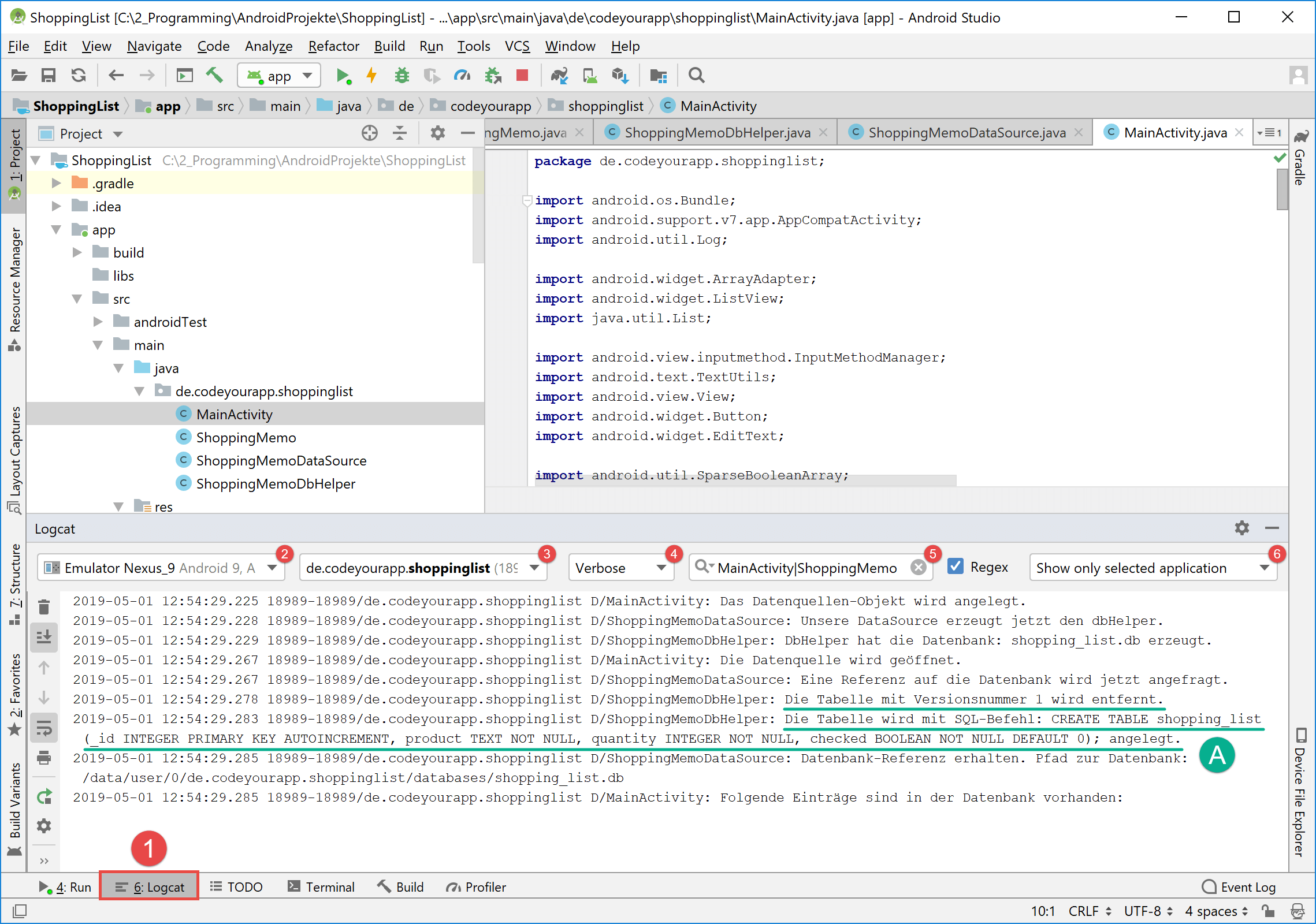Restart logcat with the green restart icon
This screenshot has width=1316, height=924.
tap(44, 797)
